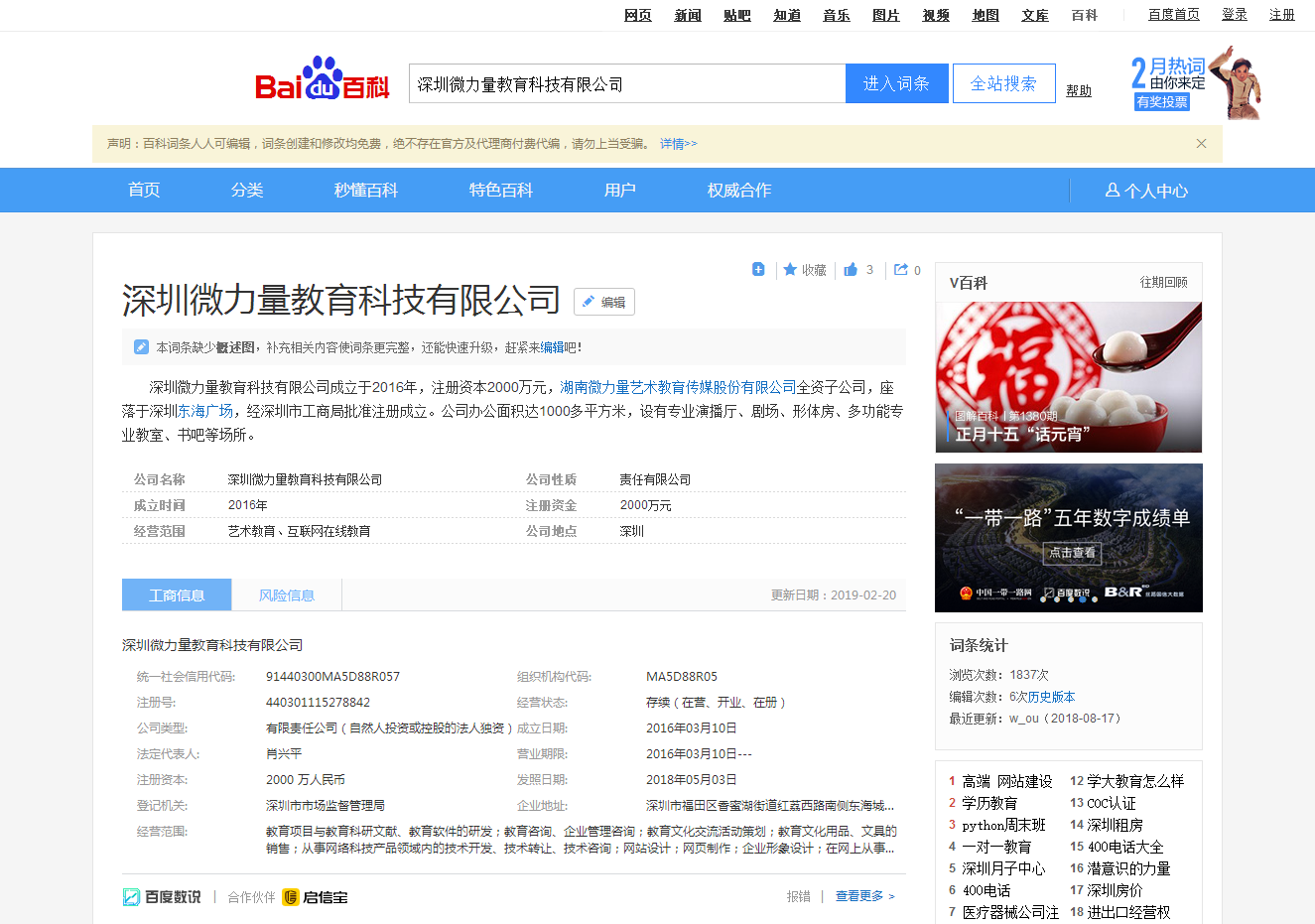
Task: Click the legal representative name 肖兴平
Action: 284,754
